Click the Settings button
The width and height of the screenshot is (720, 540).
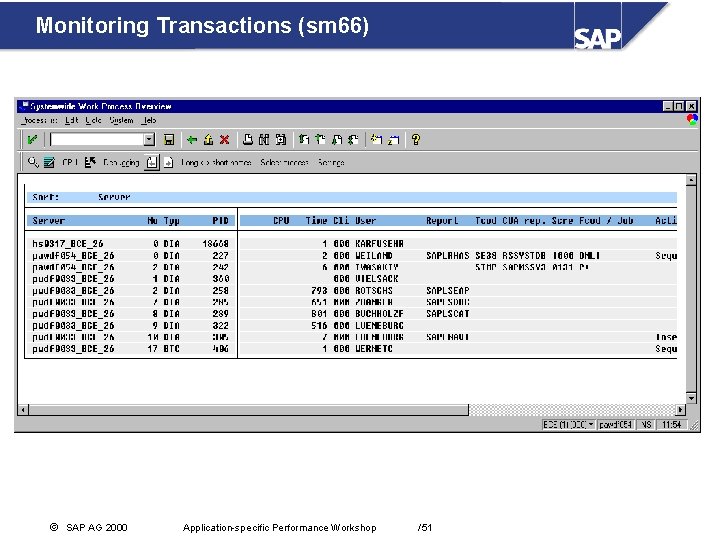pyautogui.click(x=331, y=162)
